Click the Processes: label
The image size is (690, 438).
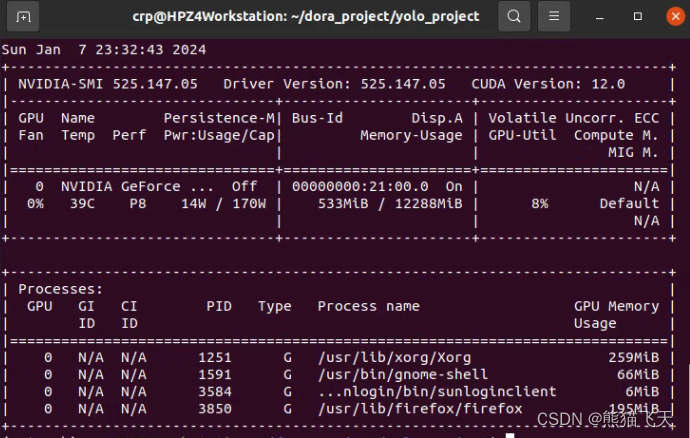click(60, 289)
